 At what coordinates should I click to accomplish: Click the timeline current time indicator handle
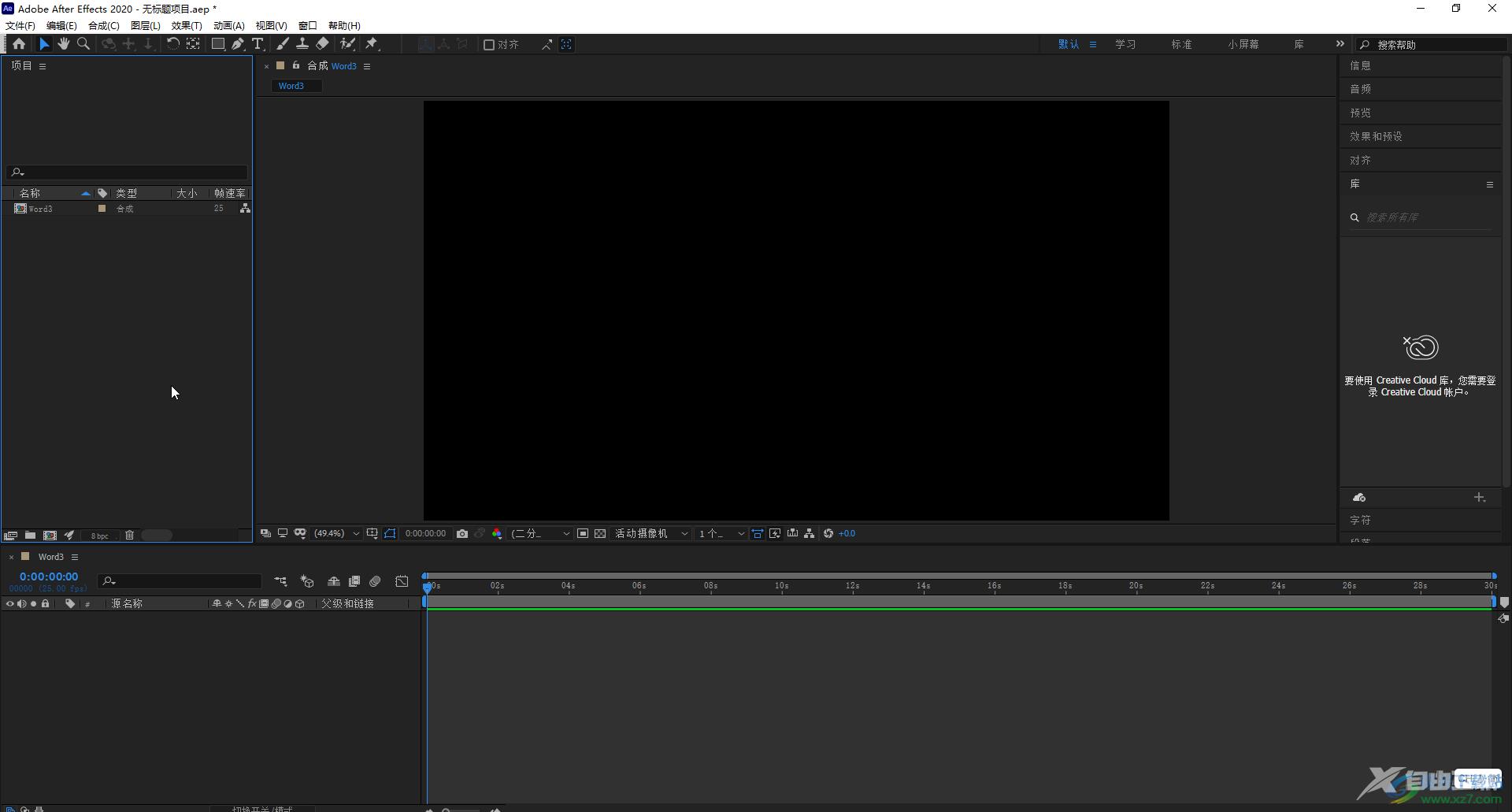[428, 587]
